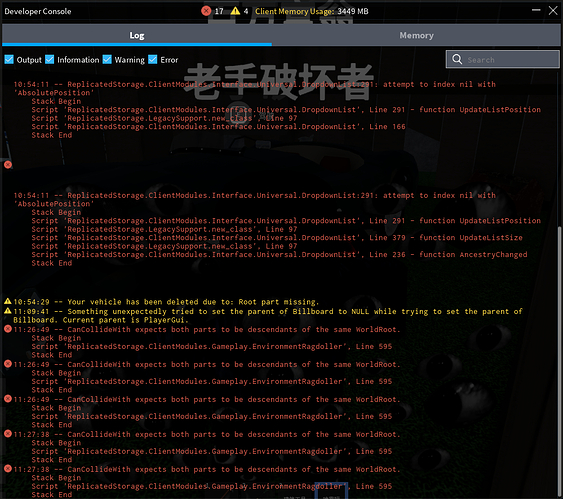The image size is (563, 499).
Task: Click warning icon beside Billboard parent message
Action: pos(8,311)
